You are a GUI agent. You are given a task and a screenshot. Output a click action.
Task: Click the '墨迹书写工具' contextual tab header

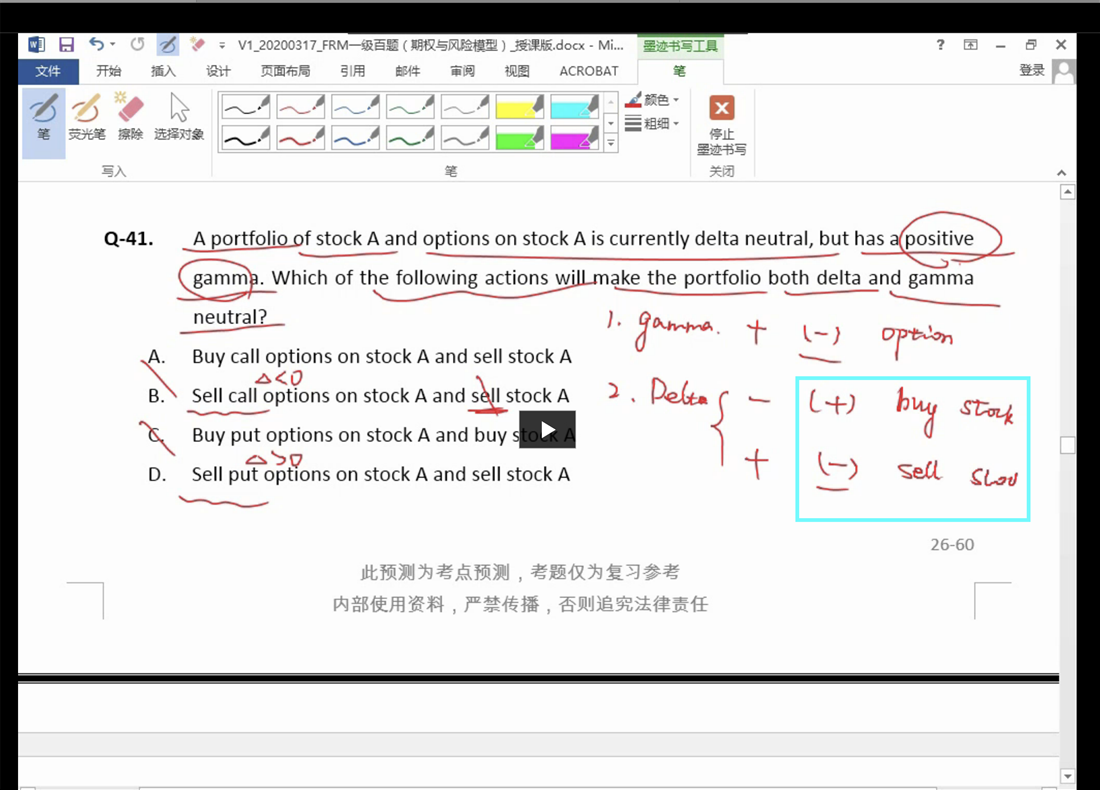coord(680,46)
